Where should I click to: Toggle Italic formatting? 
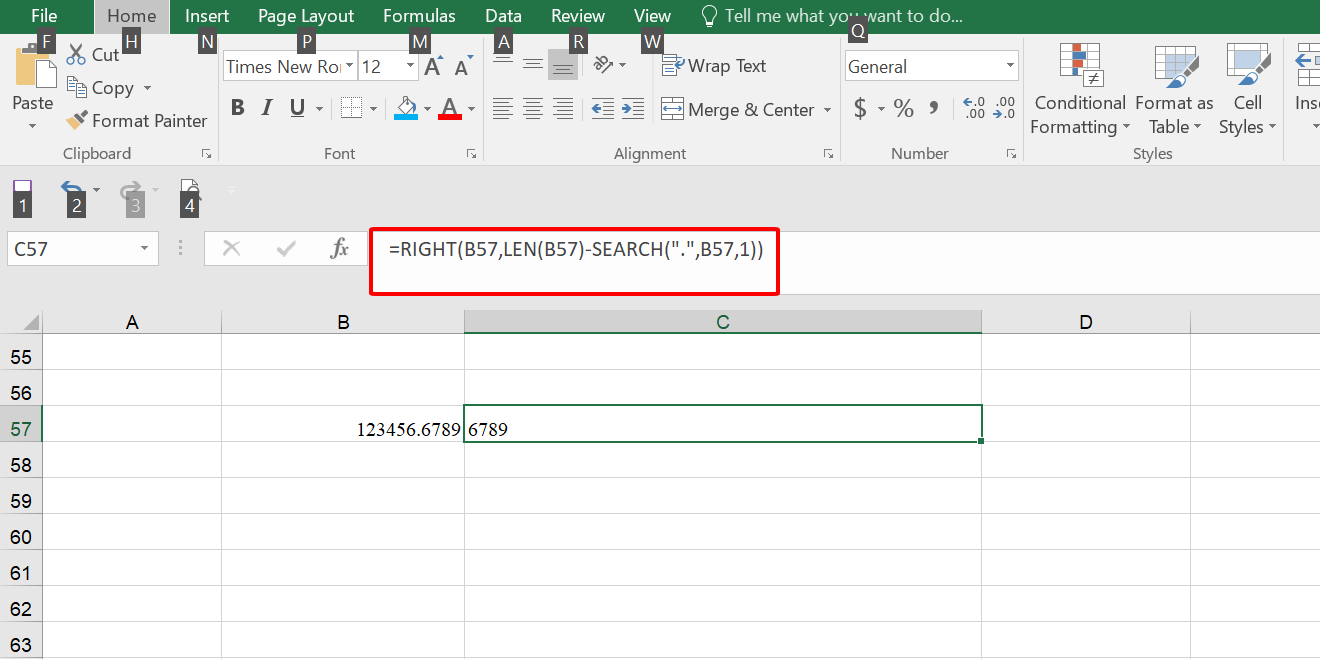coord(267,108)
